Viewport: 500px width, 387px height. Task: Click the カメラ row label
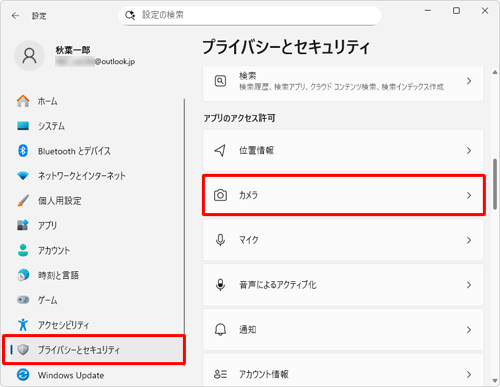tap(248, 195)
